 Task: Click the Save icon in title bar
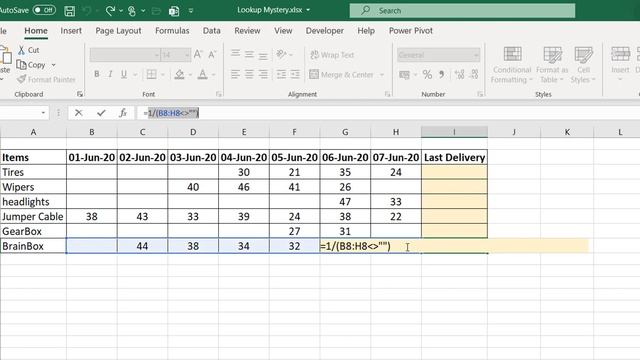click(x=70, y=11)
